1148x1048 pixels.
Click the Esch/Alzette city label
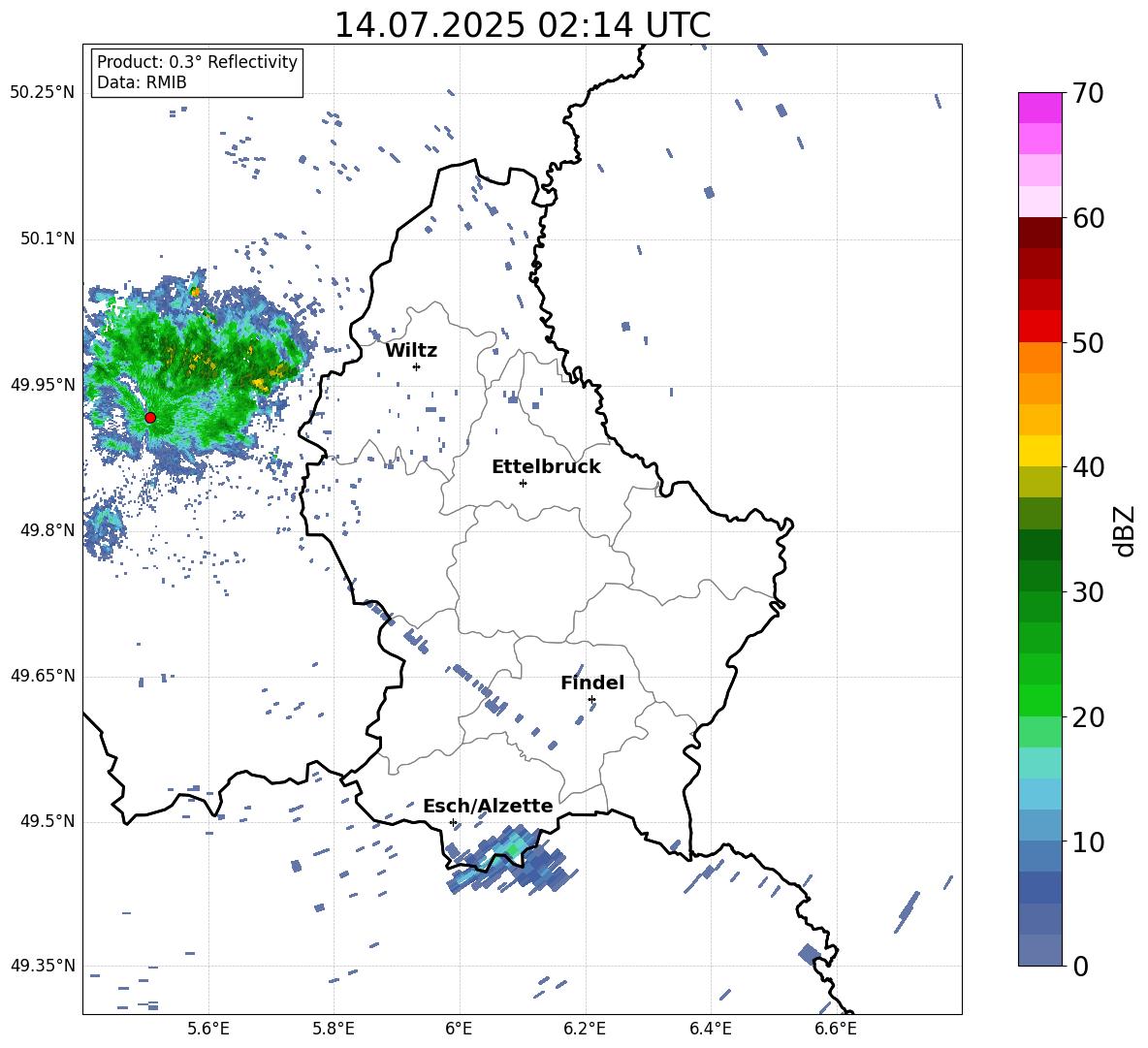488,807
